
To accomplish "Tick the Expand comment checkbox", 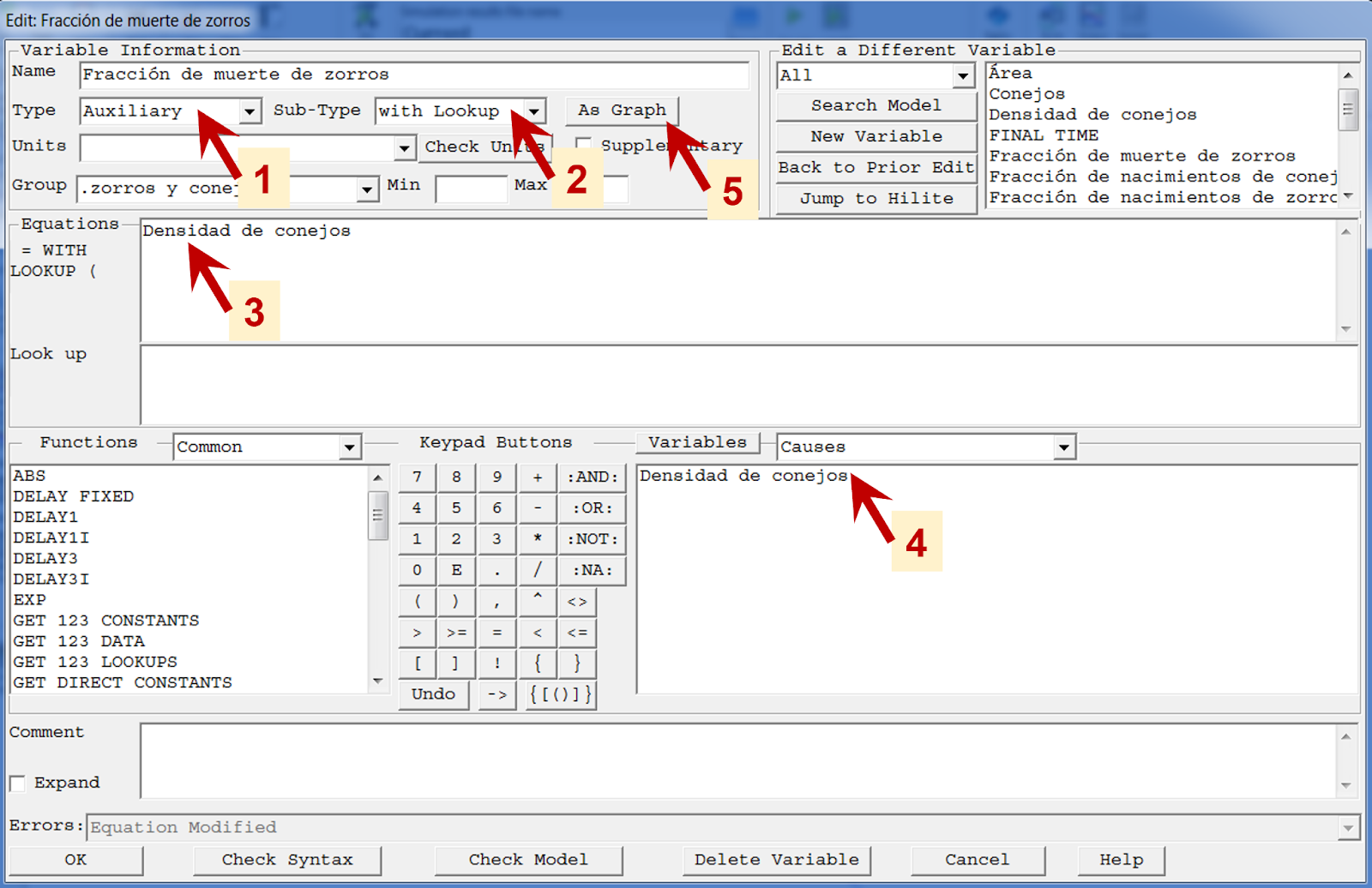I will [x=17, y=783].
